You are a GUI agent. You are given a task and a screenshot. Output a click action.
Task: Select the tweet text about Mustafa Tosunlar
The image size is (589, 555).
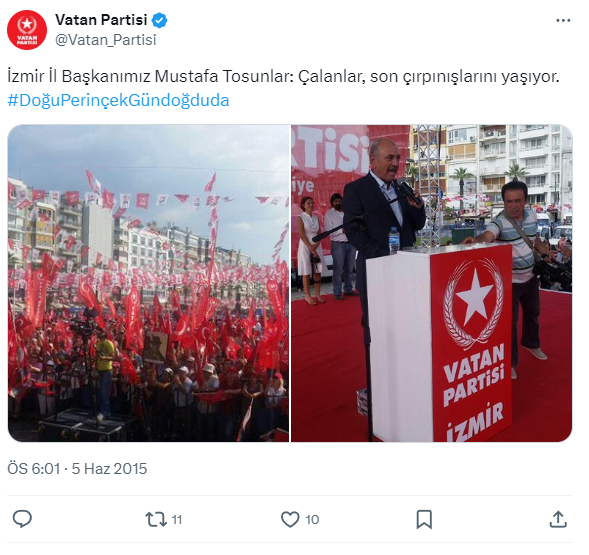click(x=283, y=76)
